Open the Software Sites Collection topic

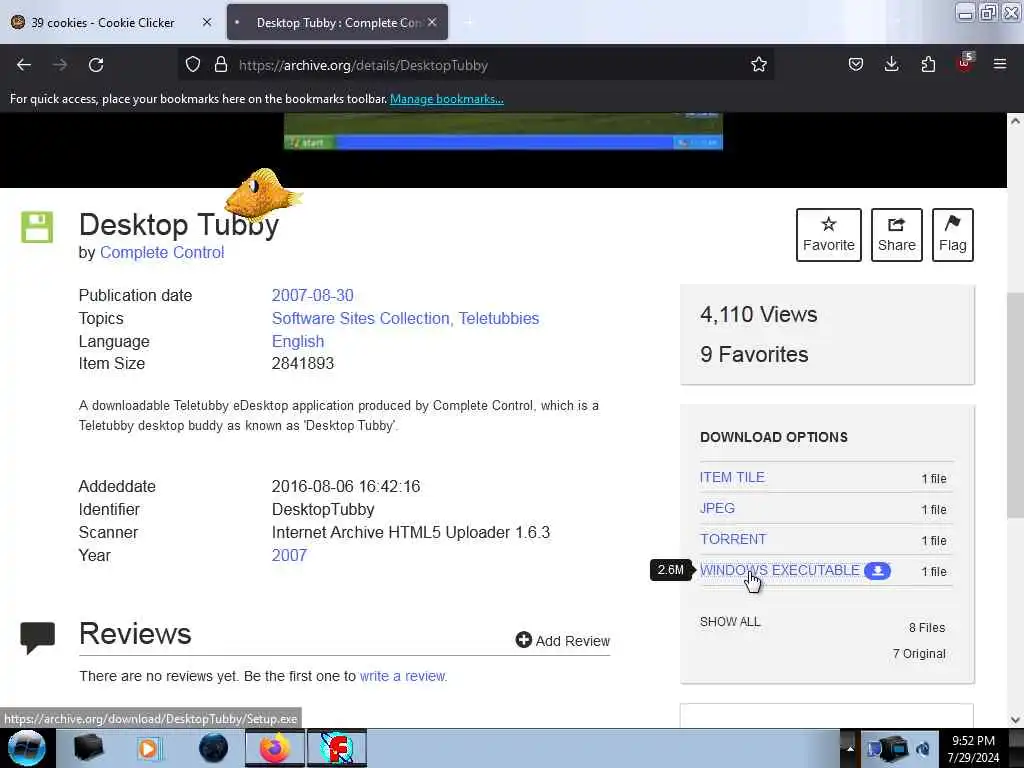361,318
